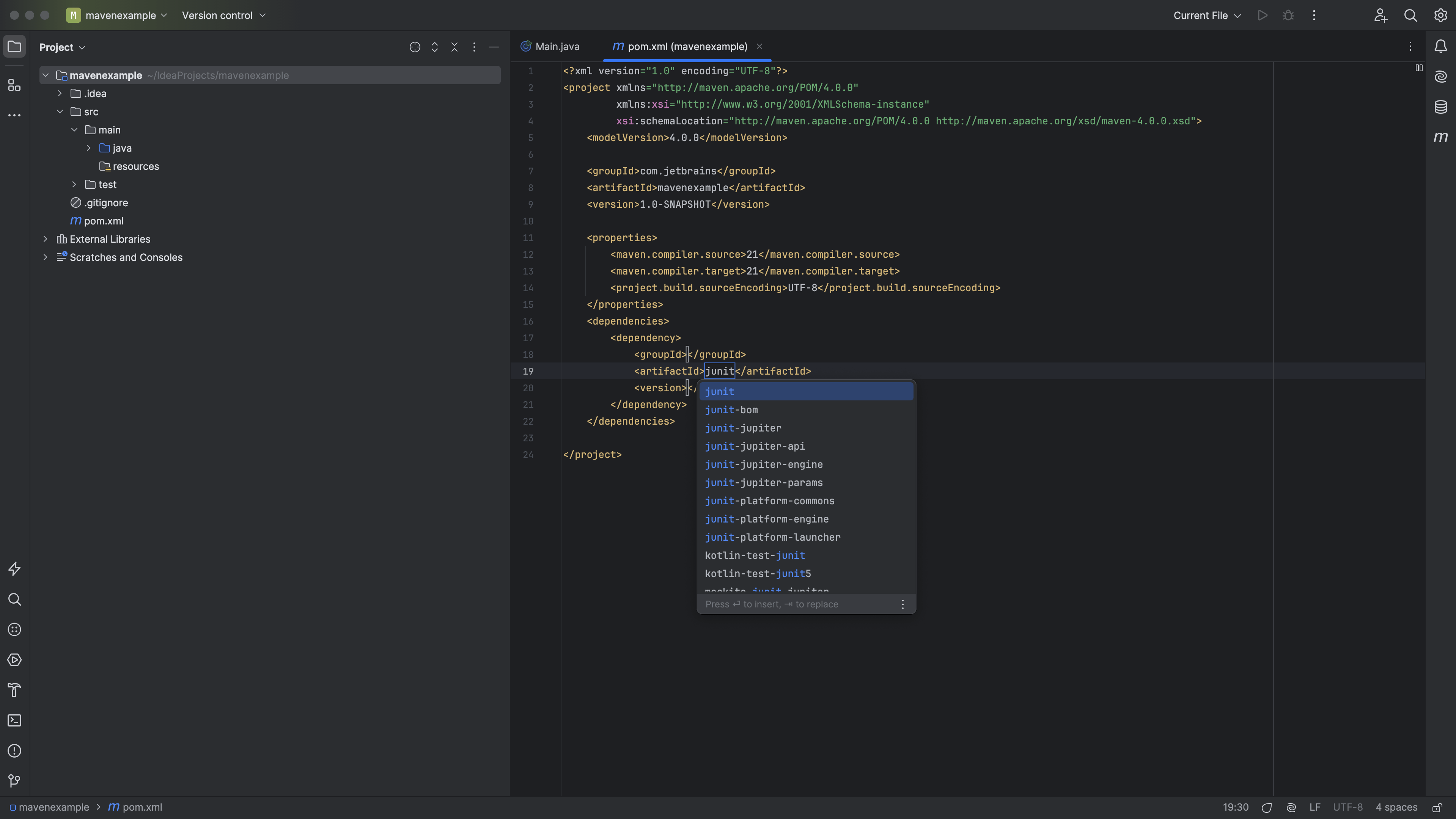The height and width of the screenshot is (819, 1456).
Task: Select junit-jupiter-api from completion list
Action: click(755, 446)
